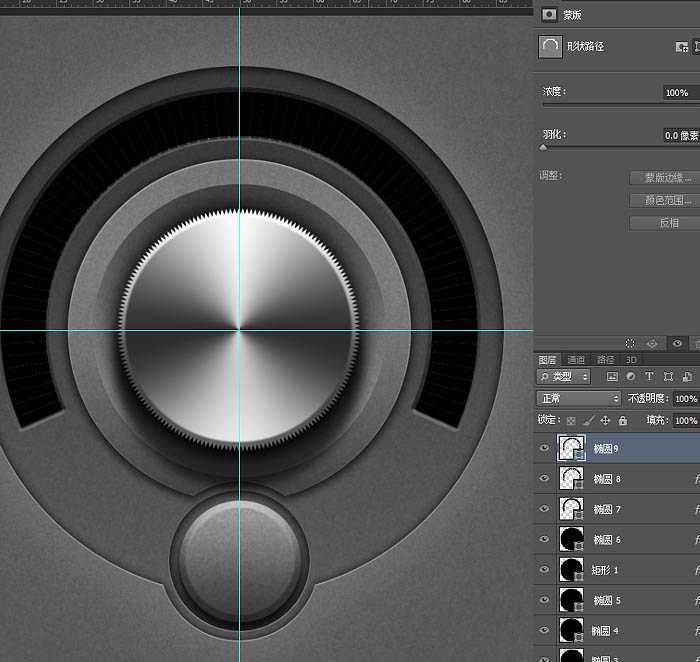The width and height of the screenshot is (700, 662).
Task: Hide the 椭圆 9 layer
Action: (x=545, y=449)
